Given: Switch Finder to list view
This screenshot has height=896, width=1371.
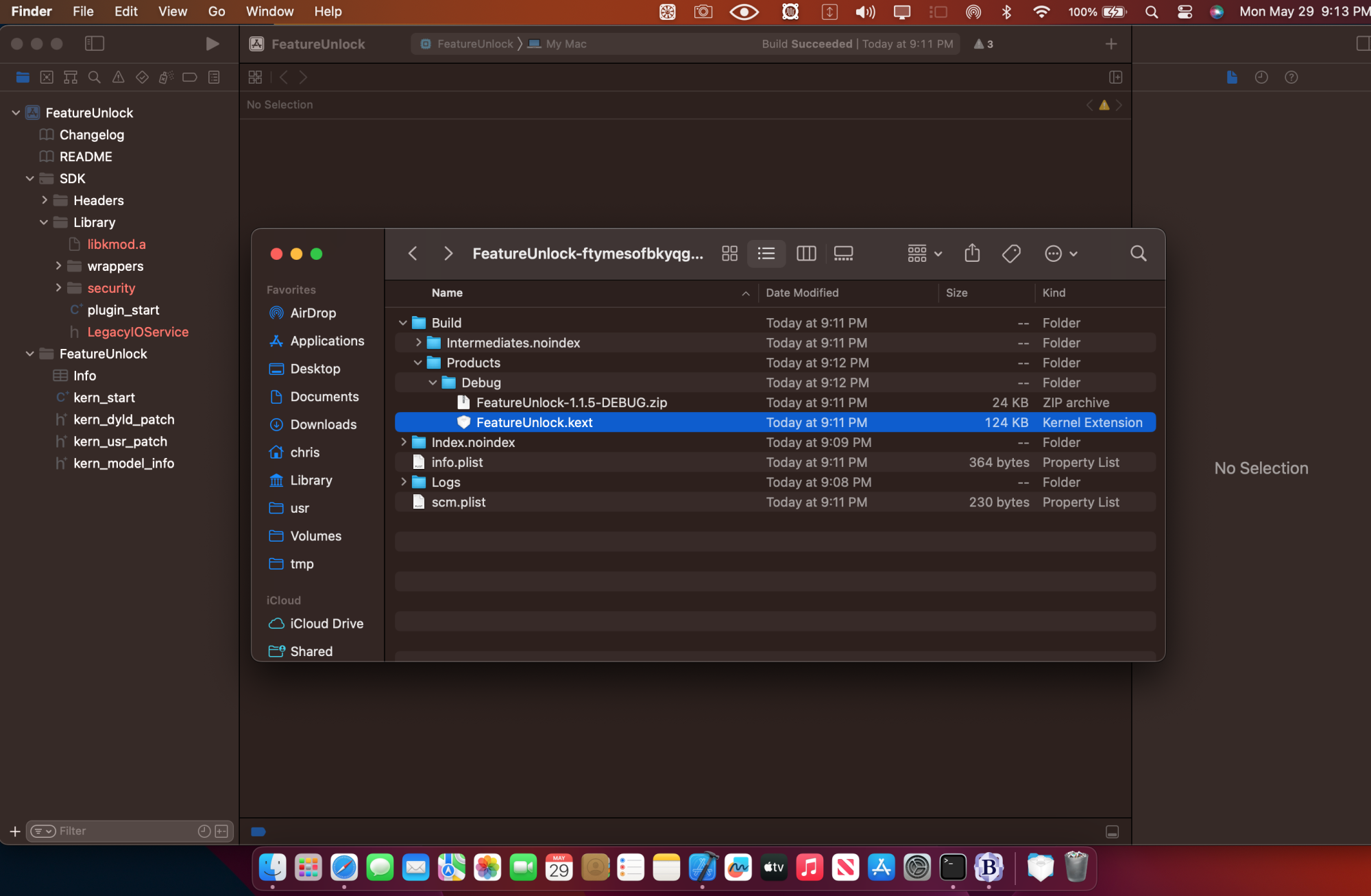Looking at the screenshot, I should (766, 254).
